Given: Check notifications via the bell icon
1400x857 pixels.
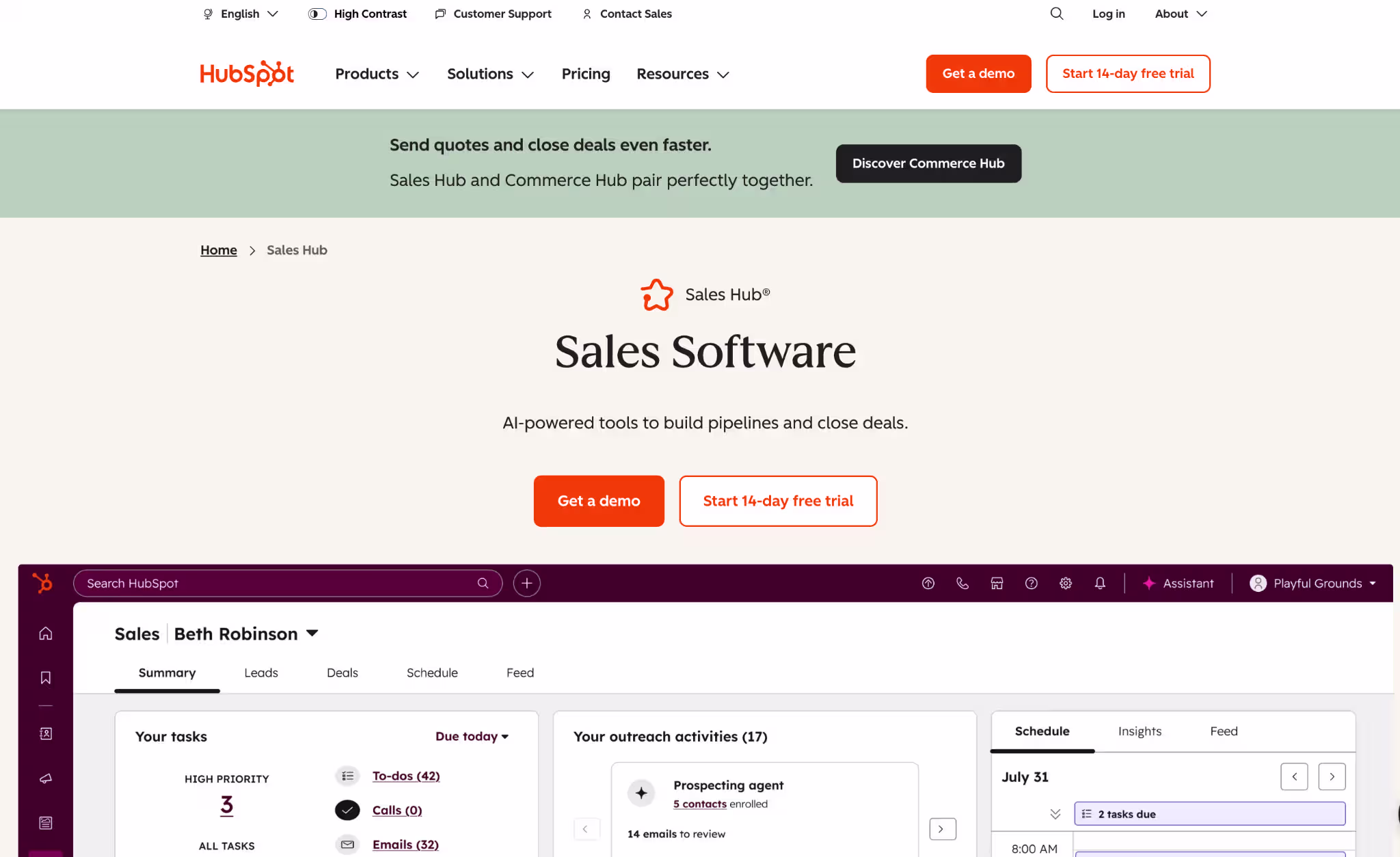Looking at the screenshot, I should 1100,583.
